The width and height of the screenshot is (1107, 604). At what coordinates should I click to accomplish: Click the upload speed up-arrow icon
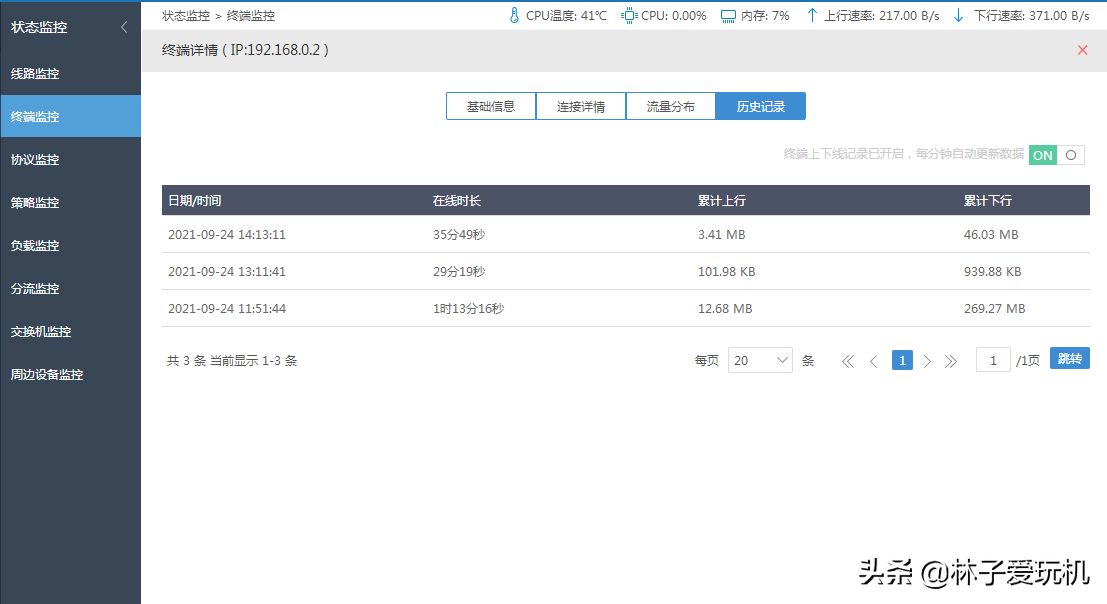coord(812,16)
